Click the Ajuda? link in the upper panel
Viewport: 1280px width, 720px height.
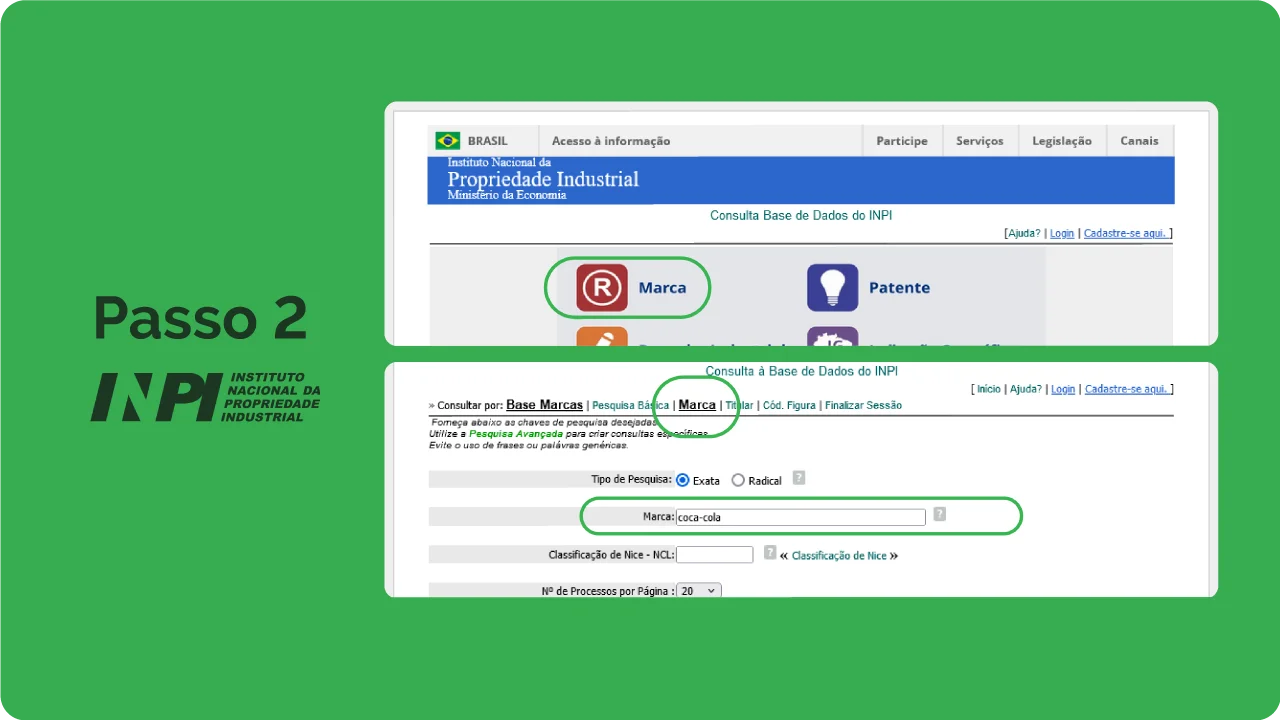coord(1024,233)
